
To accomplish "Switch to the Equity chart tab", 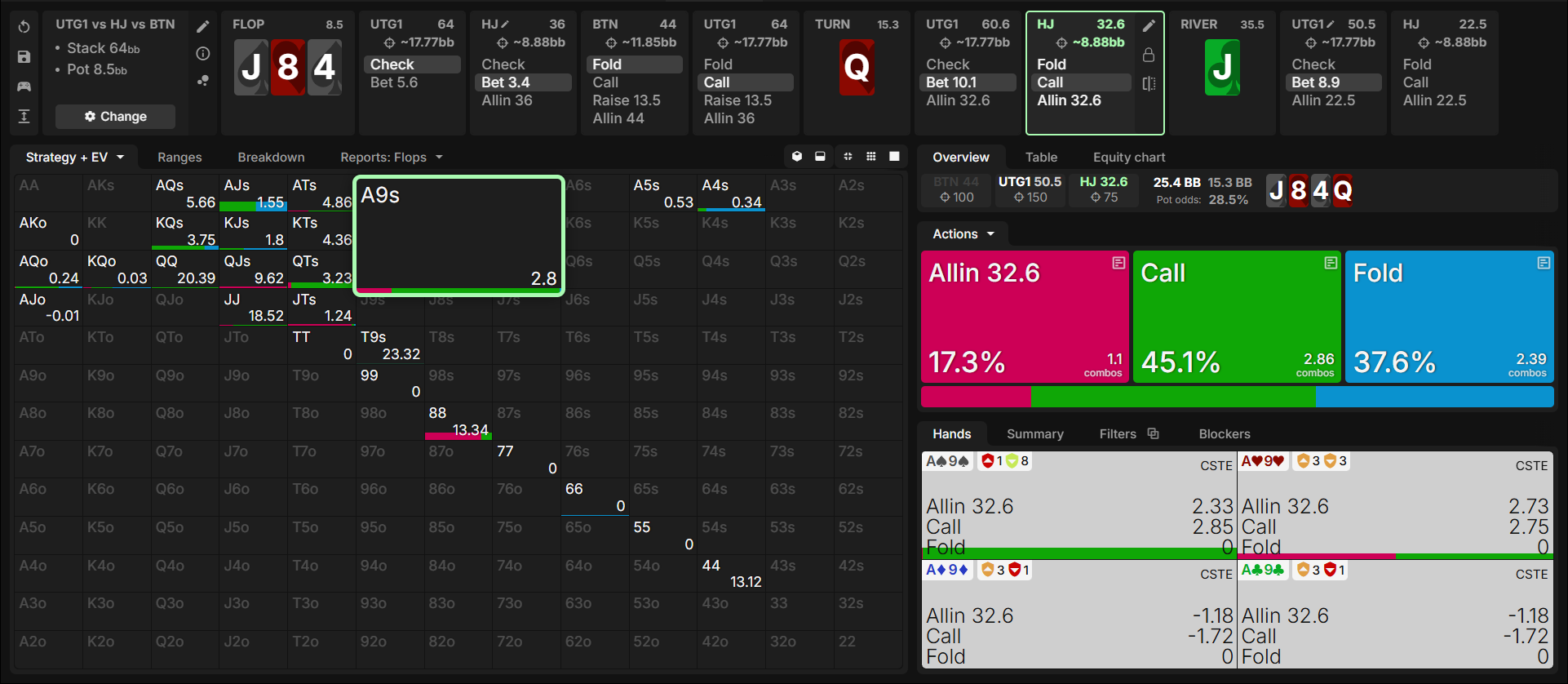I will tap(1129, 158).
